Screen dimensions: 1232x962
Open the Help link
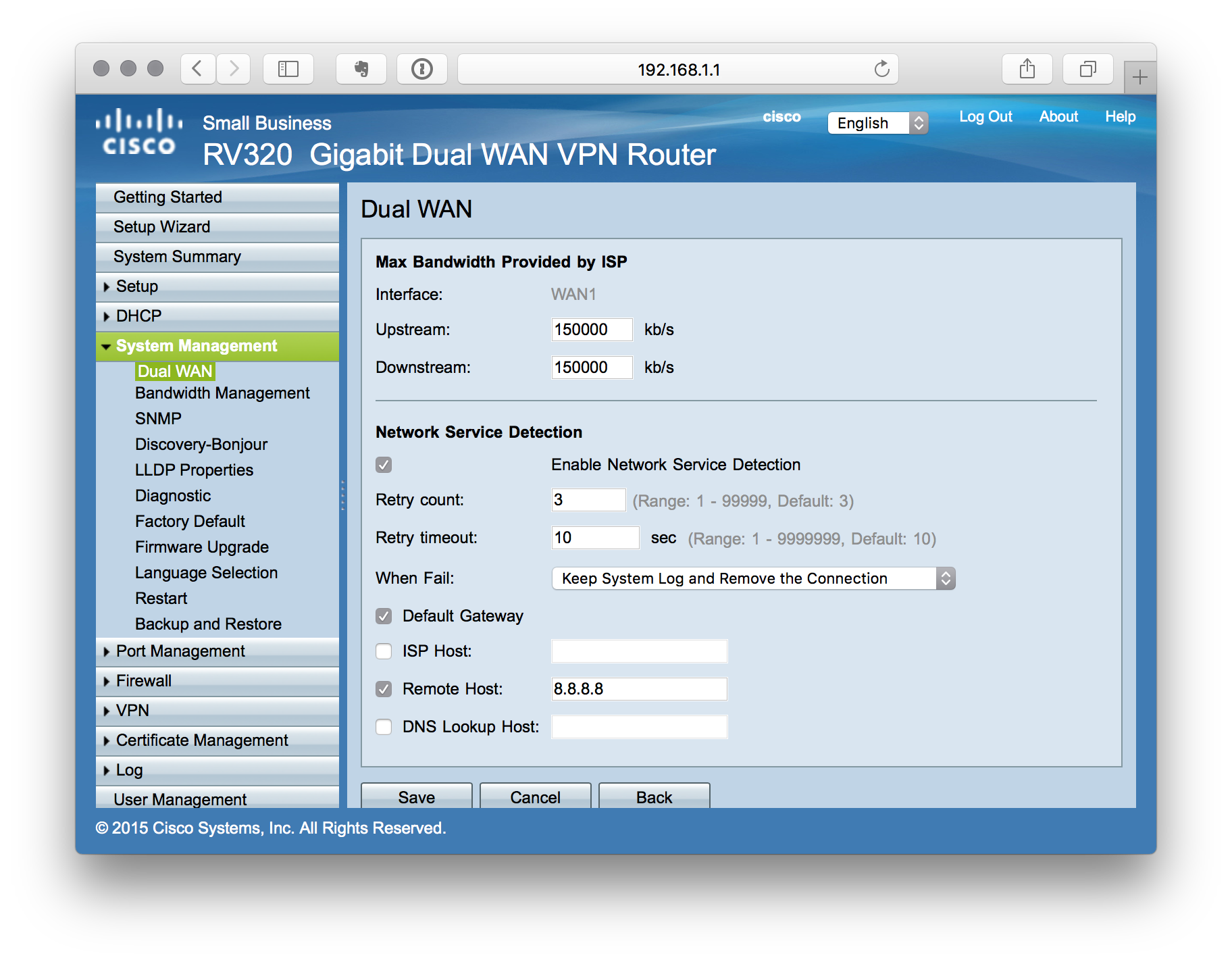tap(1120, 116)
